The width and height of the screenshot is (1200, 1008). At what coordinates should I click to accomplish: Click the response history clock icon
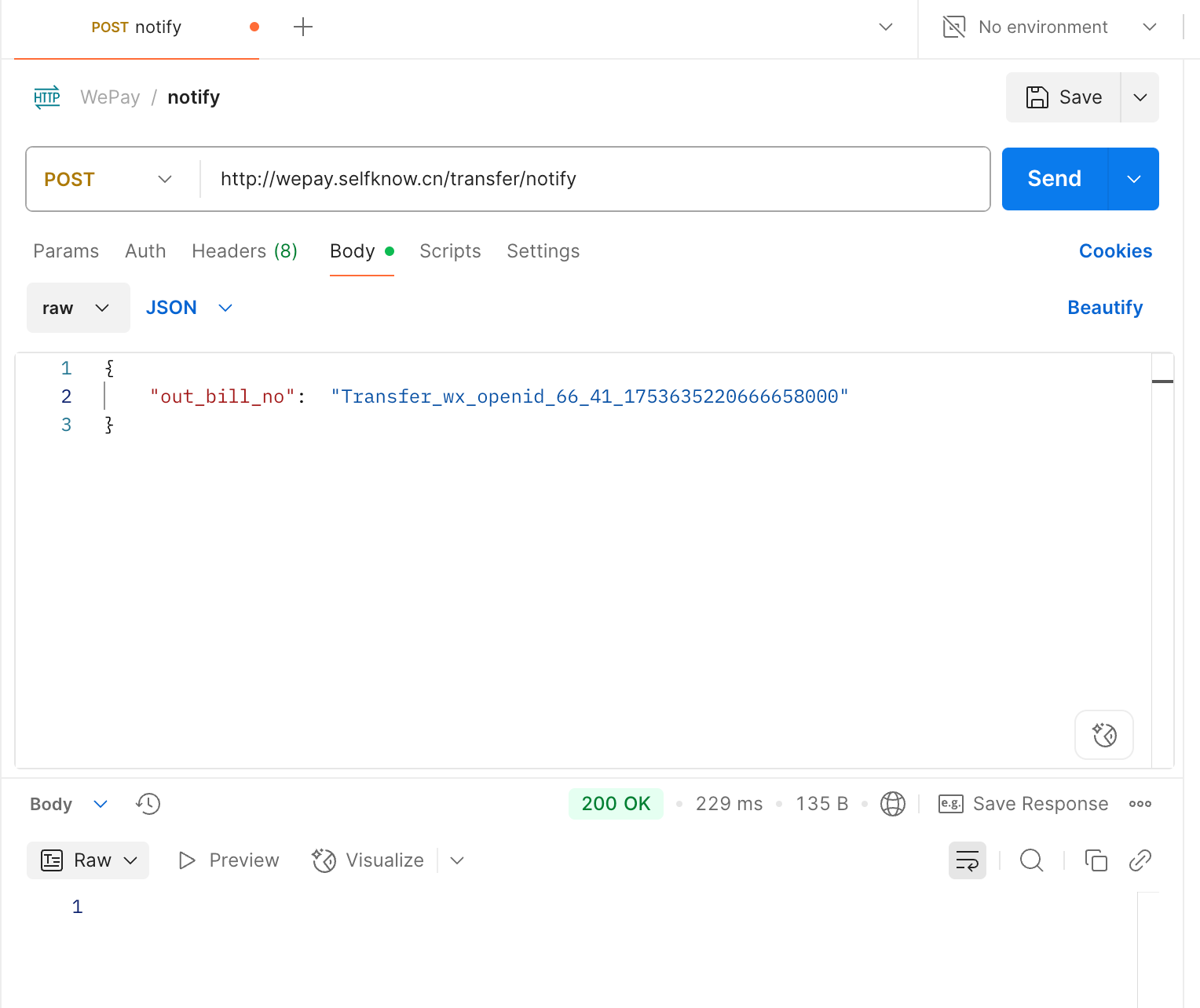tap(148, 804)
